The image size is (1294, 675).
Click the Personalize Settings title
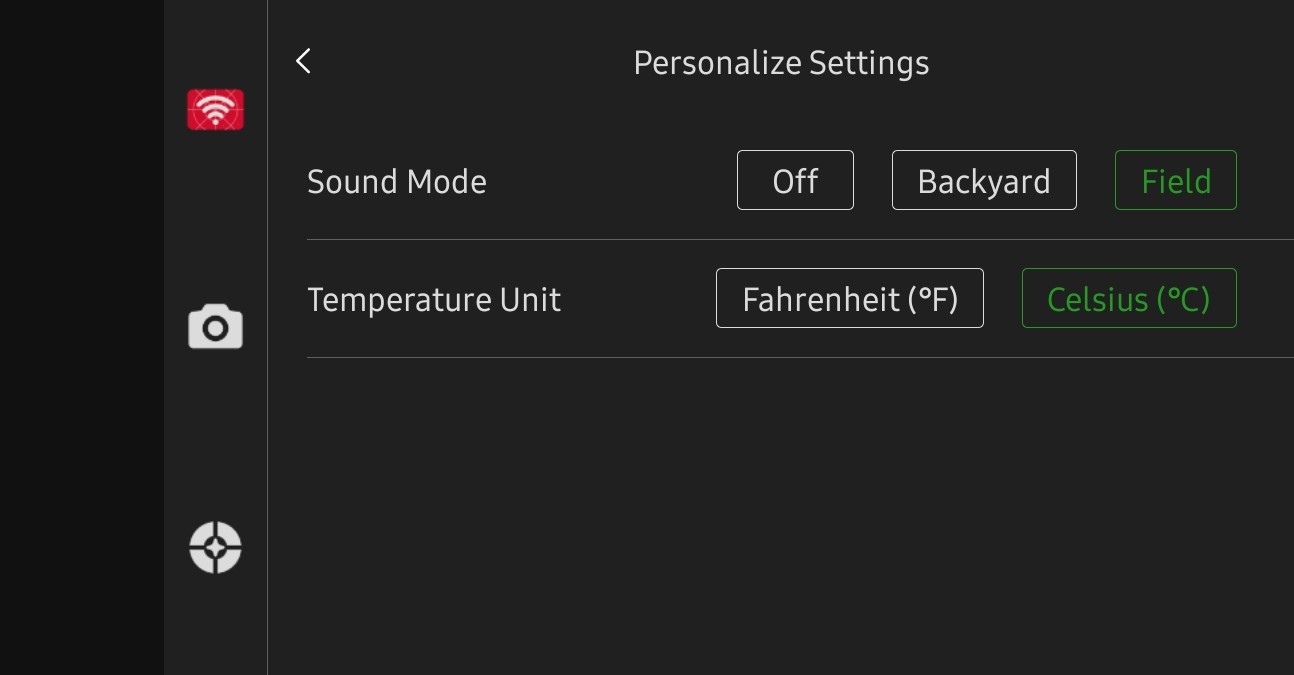[781, 63]
